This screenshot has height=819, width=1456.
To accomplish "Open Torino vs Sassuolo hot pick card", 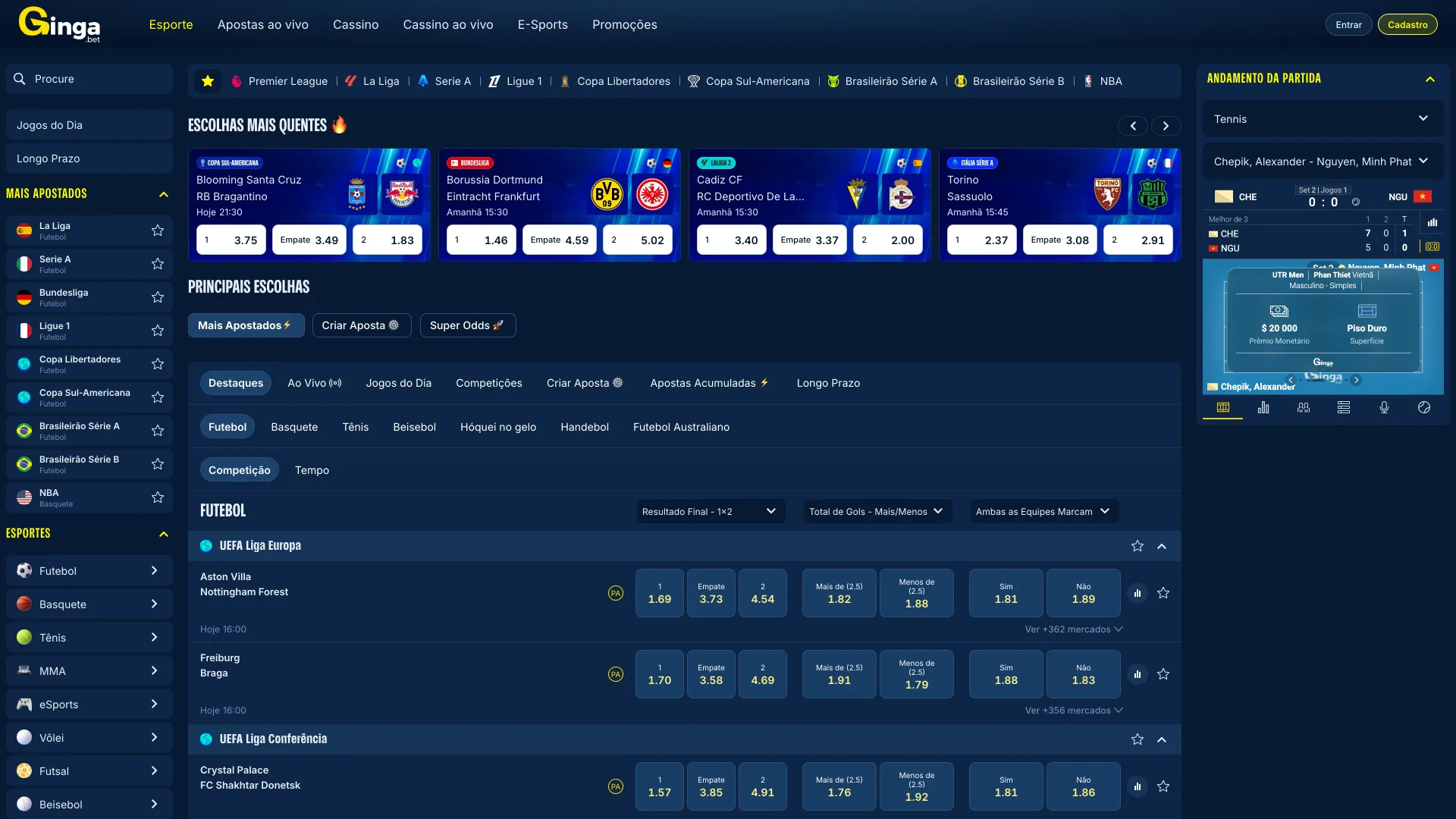I will pyautogui.click(x=1059, y=205).
